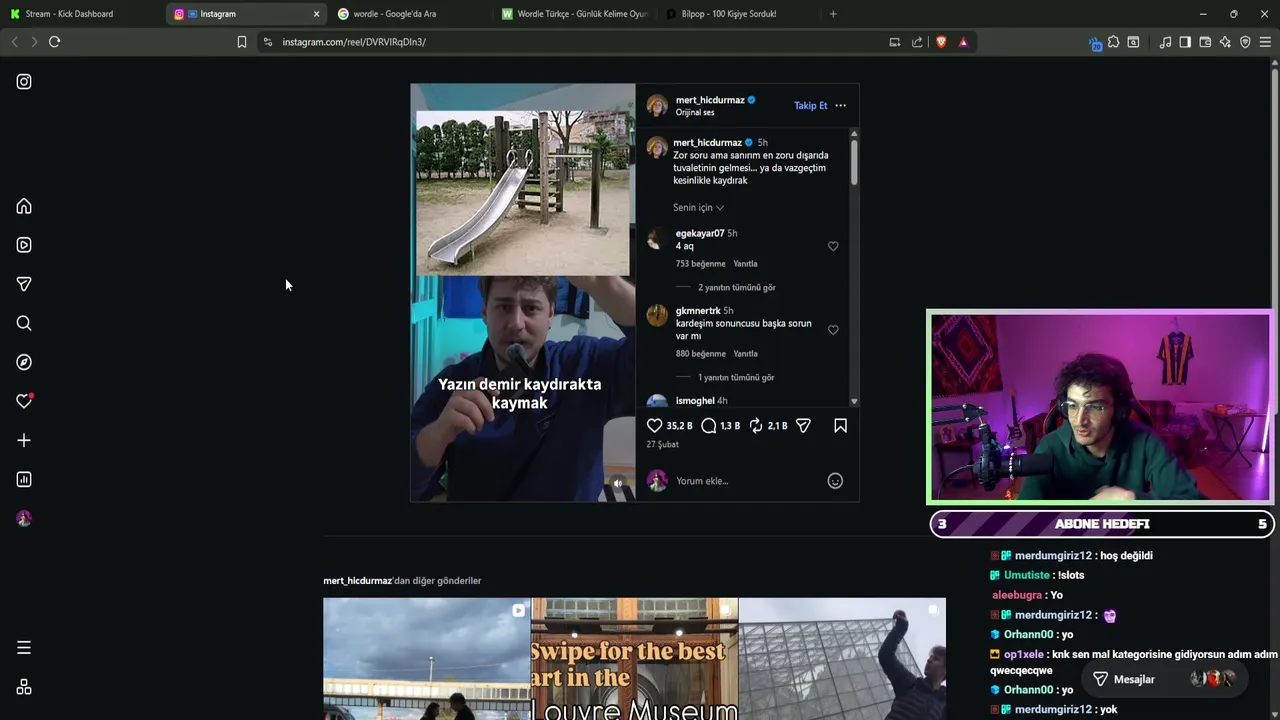The width and height of the screenshot is (1280, 720).
Task: Open mert_hicdurmaz profile from post header
Action: [x=710, y=100]
